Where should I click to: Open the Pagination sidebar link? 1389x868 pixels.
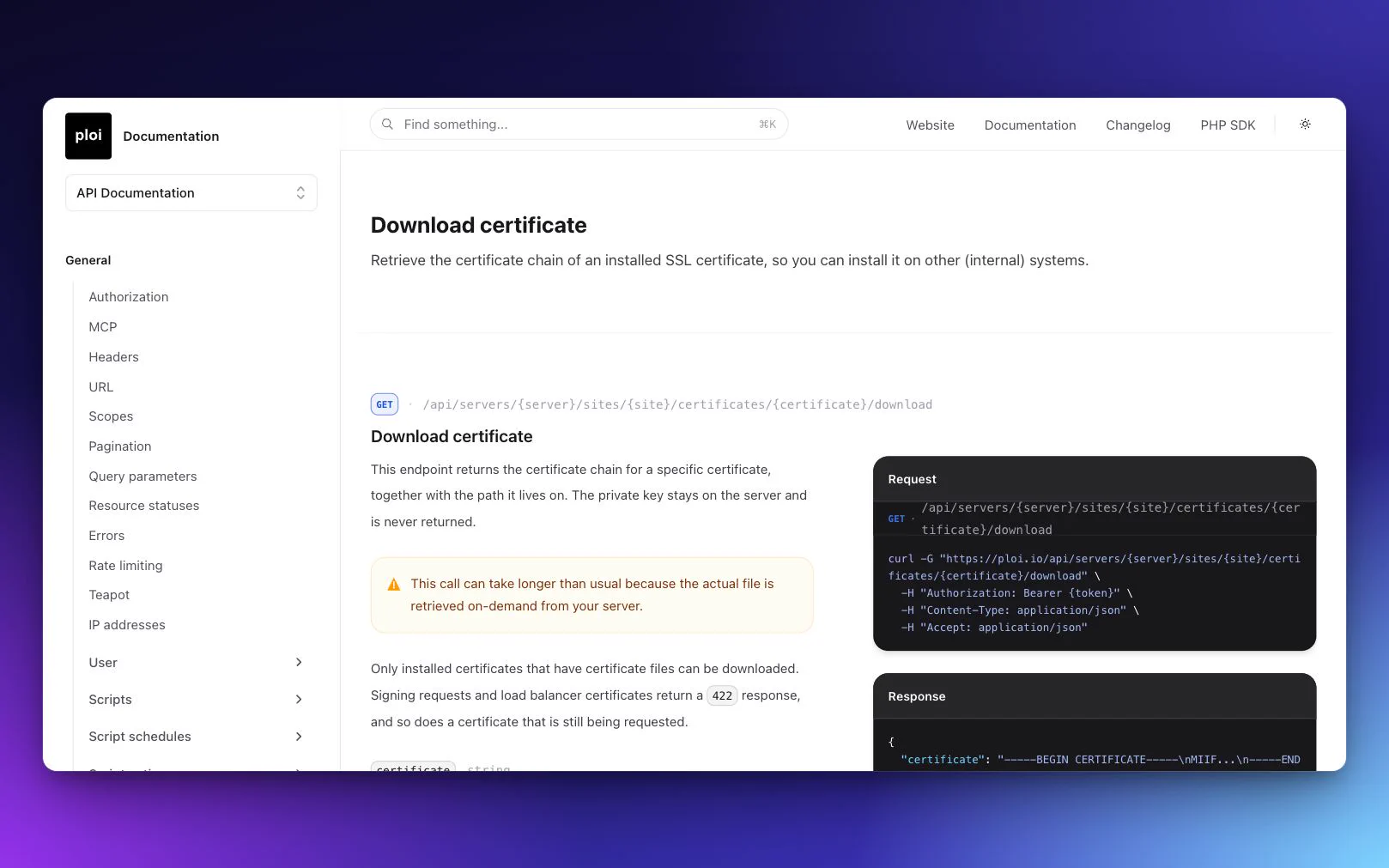120,446
